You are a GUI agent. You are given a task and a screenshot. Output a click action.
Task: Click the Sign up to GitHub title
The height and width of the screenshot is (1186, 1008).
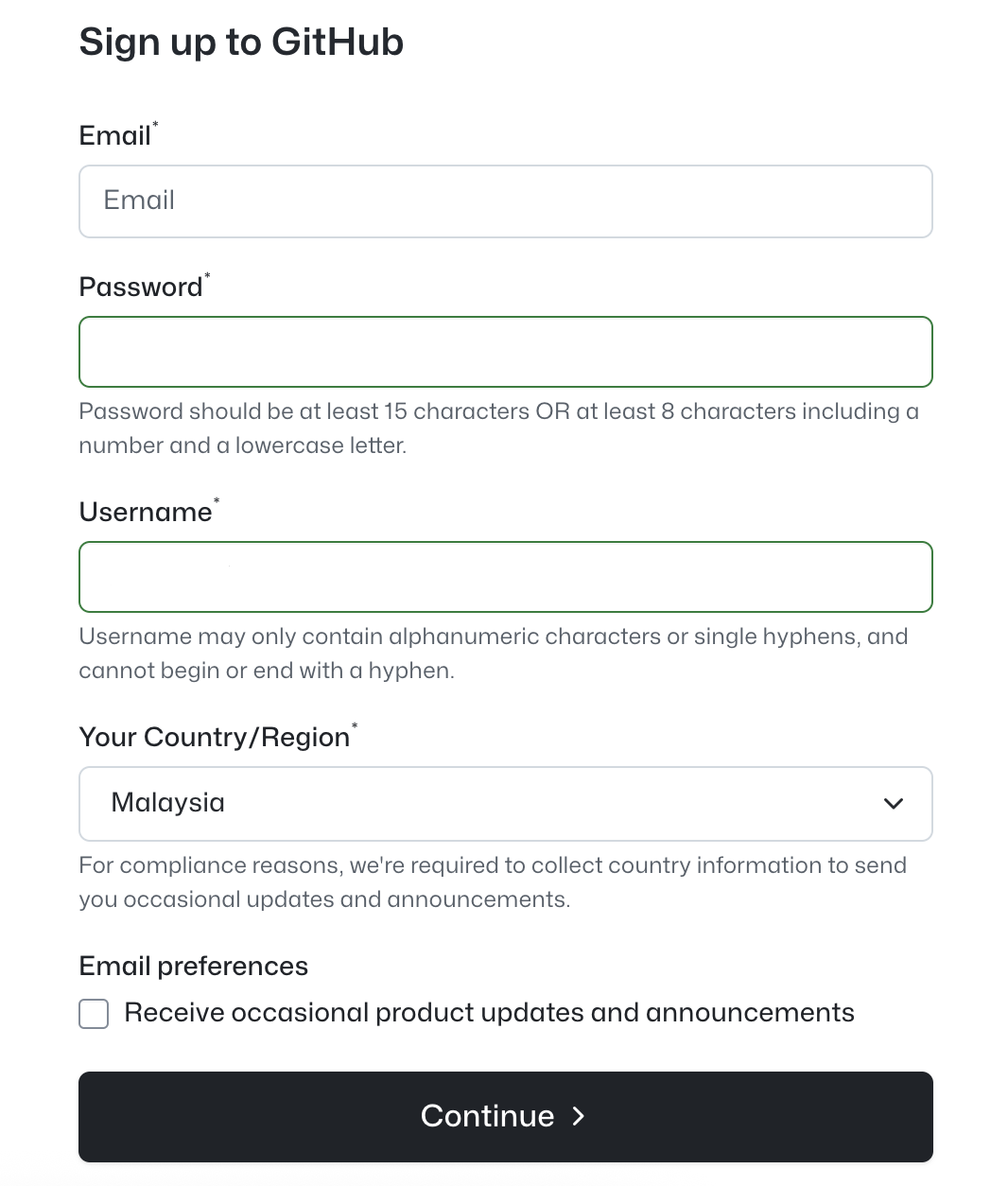240,42
